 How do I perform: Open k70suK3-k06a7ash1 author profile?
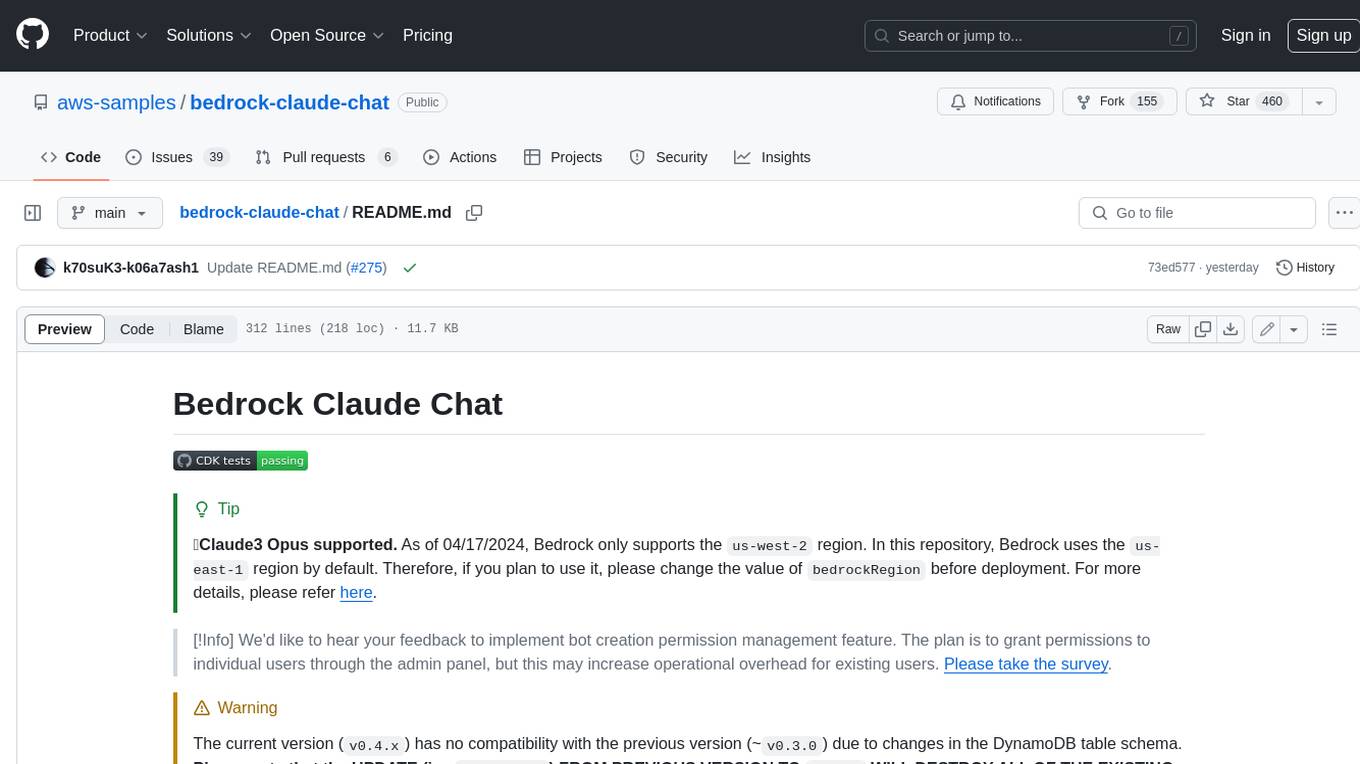pos(131,268)
